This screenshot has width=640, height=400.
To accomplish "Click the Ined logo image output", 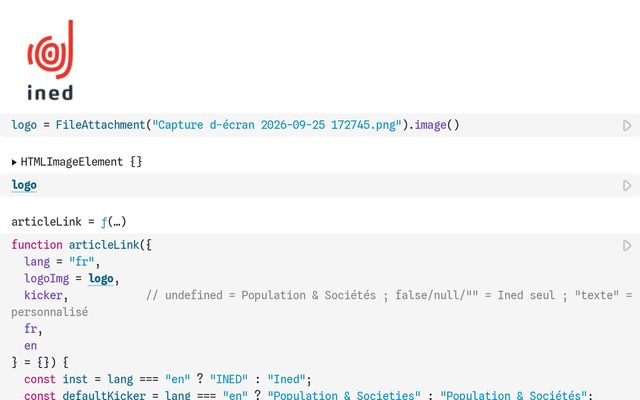I will [x=50, y=60].
